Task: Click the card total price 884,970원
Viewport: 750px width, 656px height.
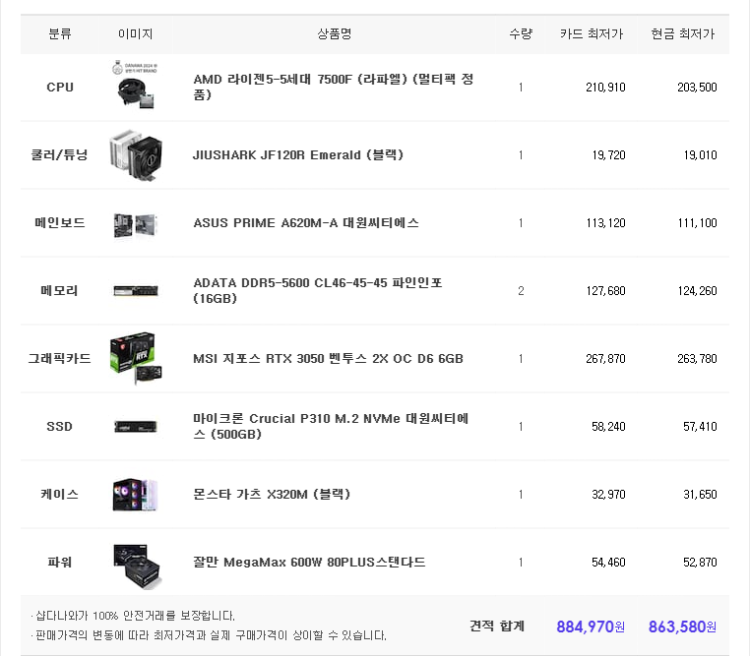Action: (590, 627)
